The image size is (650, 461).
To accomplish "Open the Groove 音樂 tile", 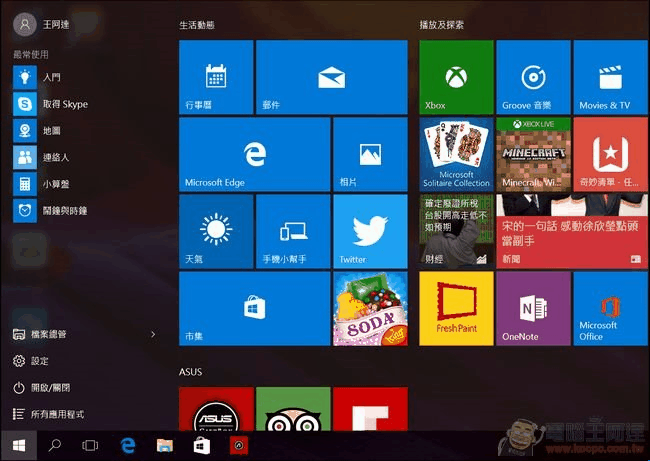I will coord(533,77).
